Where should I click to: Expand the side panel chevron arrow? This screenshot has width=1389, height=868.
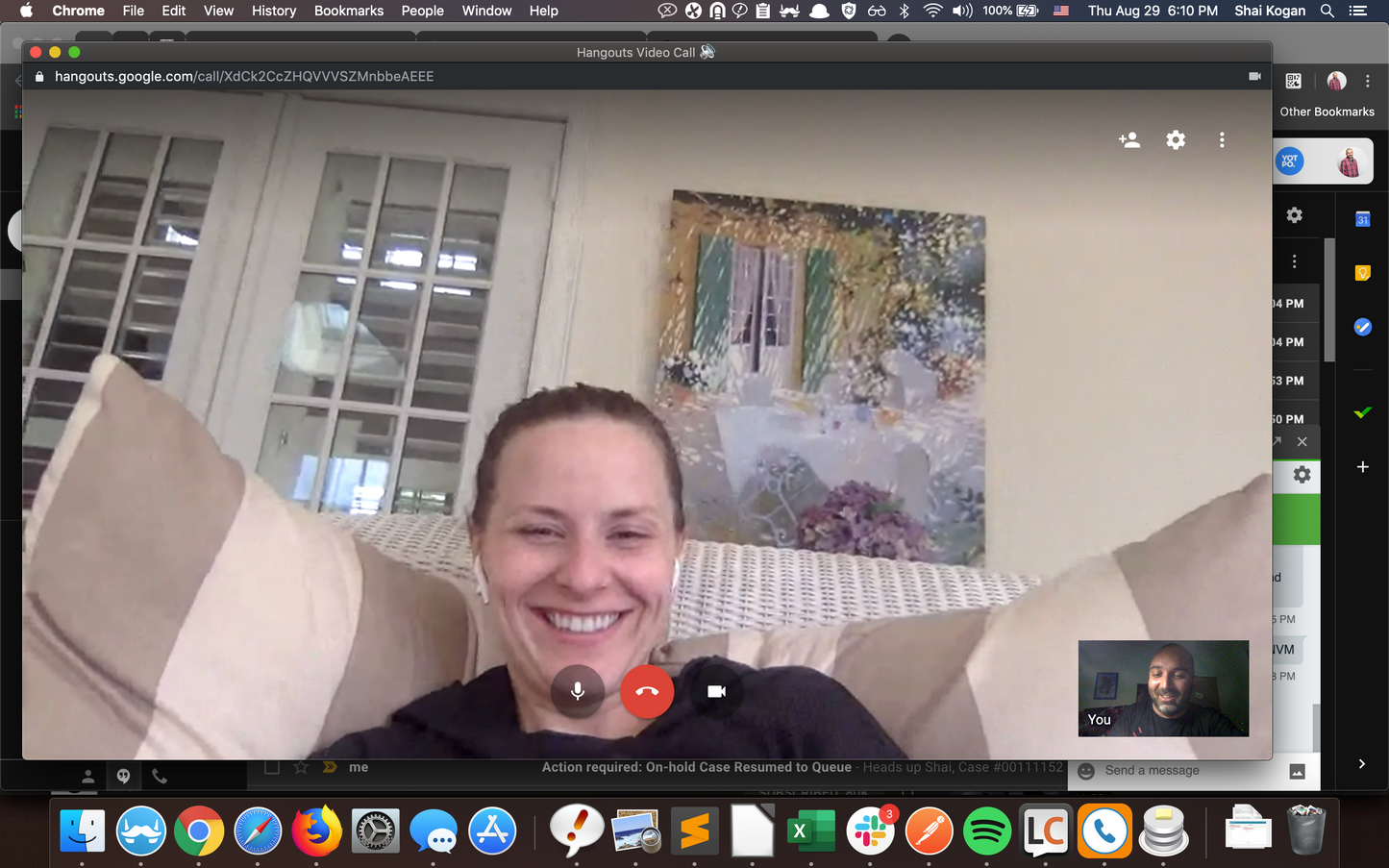(x=1361, y=764)
